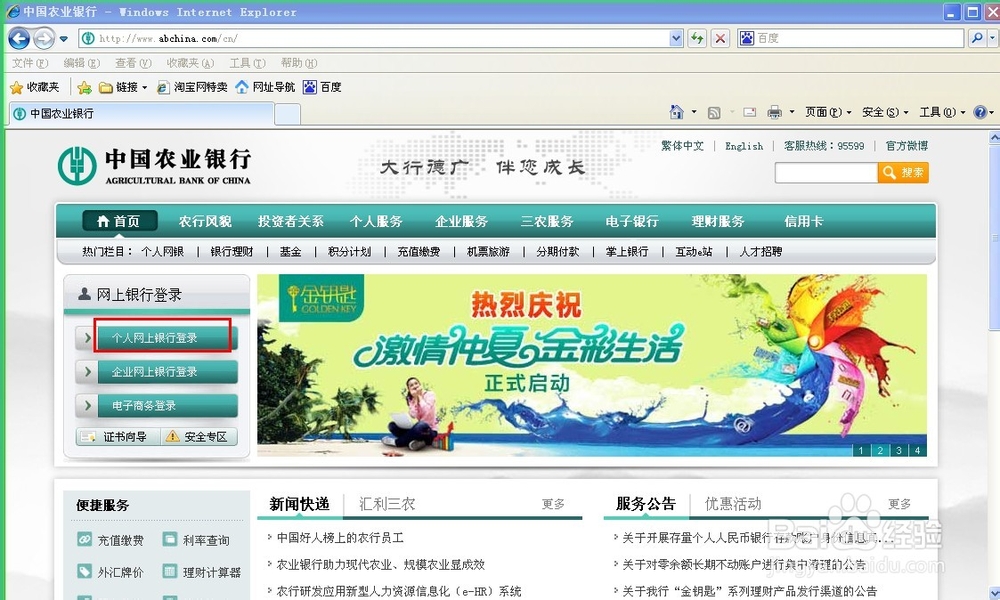Open 电子银行 navigation item
Image resolution: width=1000 pixels, height=600 pixels.
click(x=632, y=221)
